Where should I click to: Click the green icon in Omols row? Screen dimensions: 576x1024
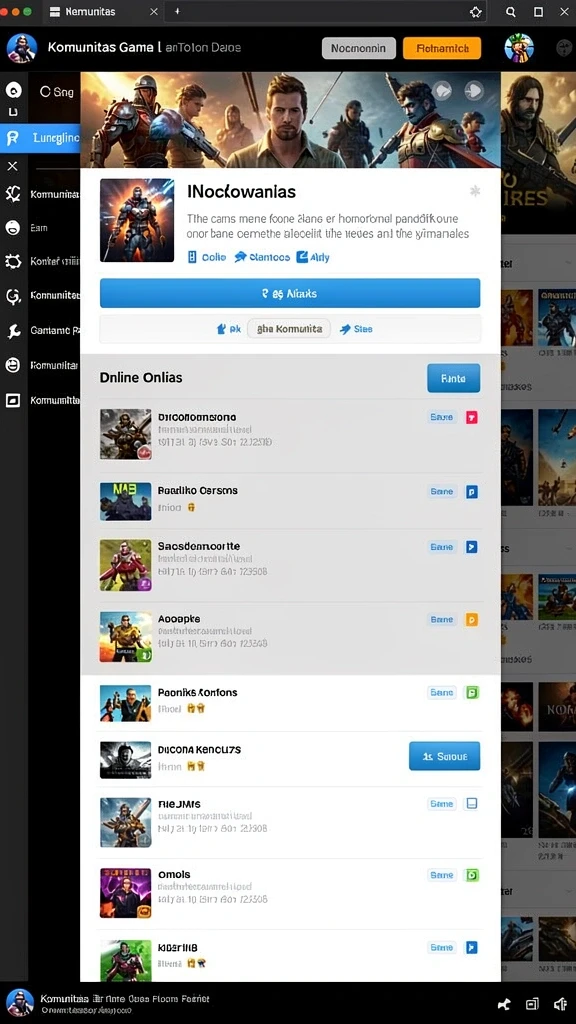tap(472, 875)
